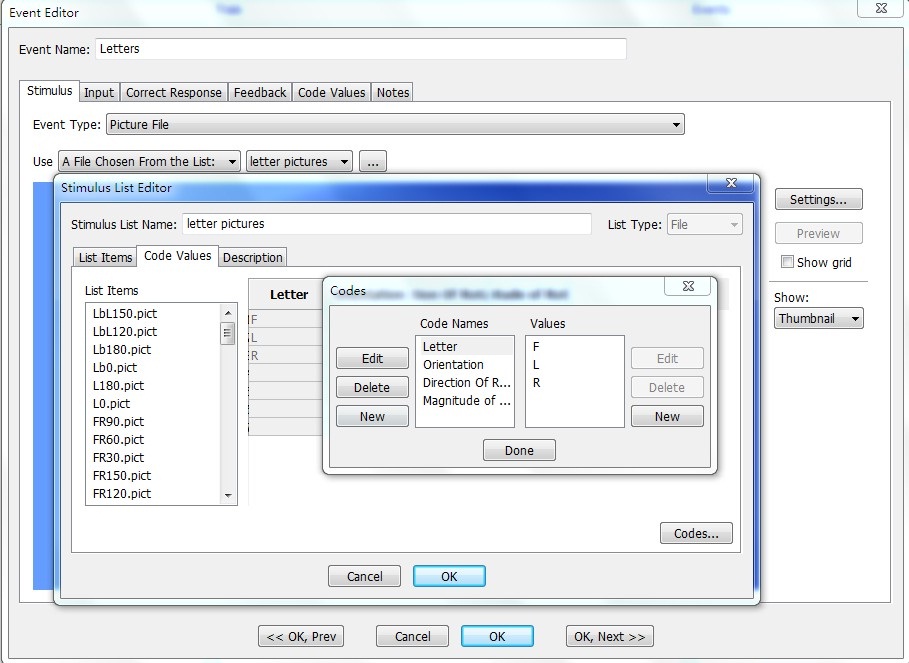909x663 pixels.
Task: Click the 'OK, Next >>' button
Action: [610, 636]
